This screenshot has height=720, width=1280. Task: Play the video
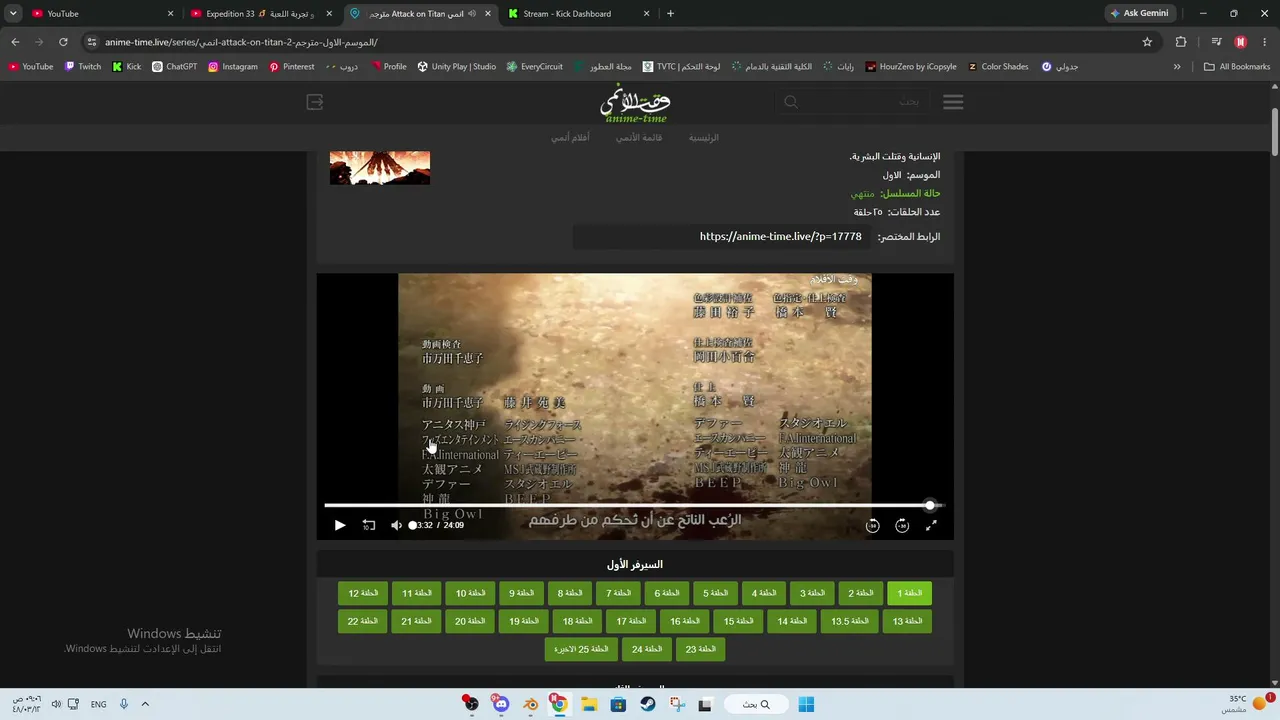tap(340, 525)
